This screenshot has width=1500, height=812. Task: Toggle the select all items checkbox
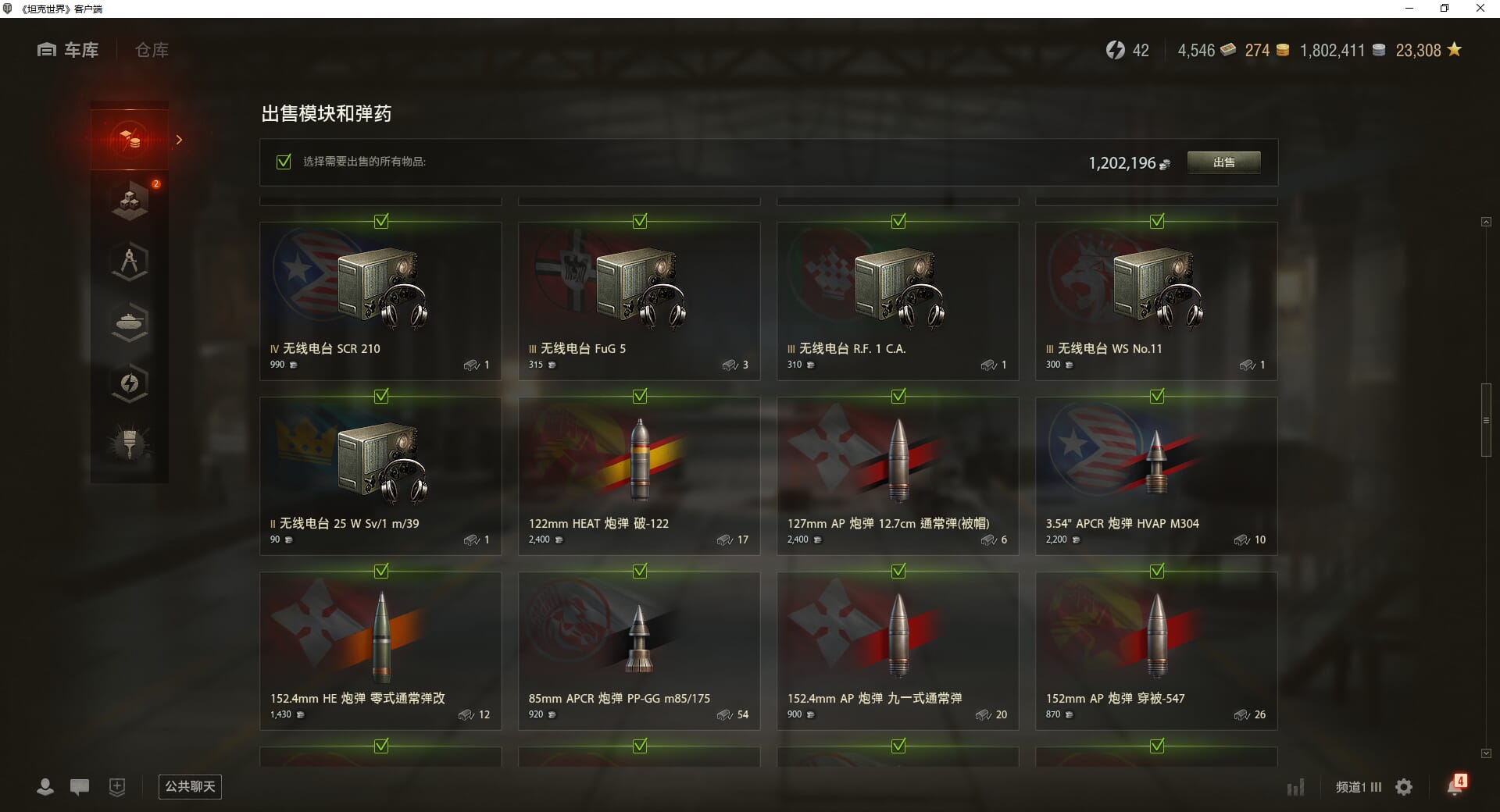point(284,162)
